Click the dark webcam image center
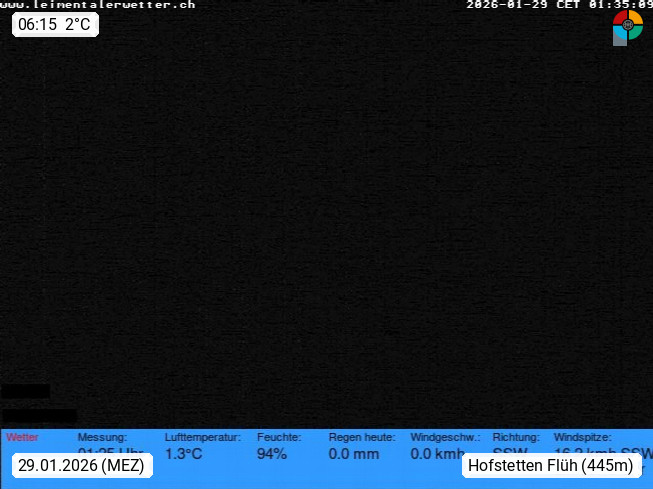The height and width of the screenshot is (489, 653). coord(326,220)
